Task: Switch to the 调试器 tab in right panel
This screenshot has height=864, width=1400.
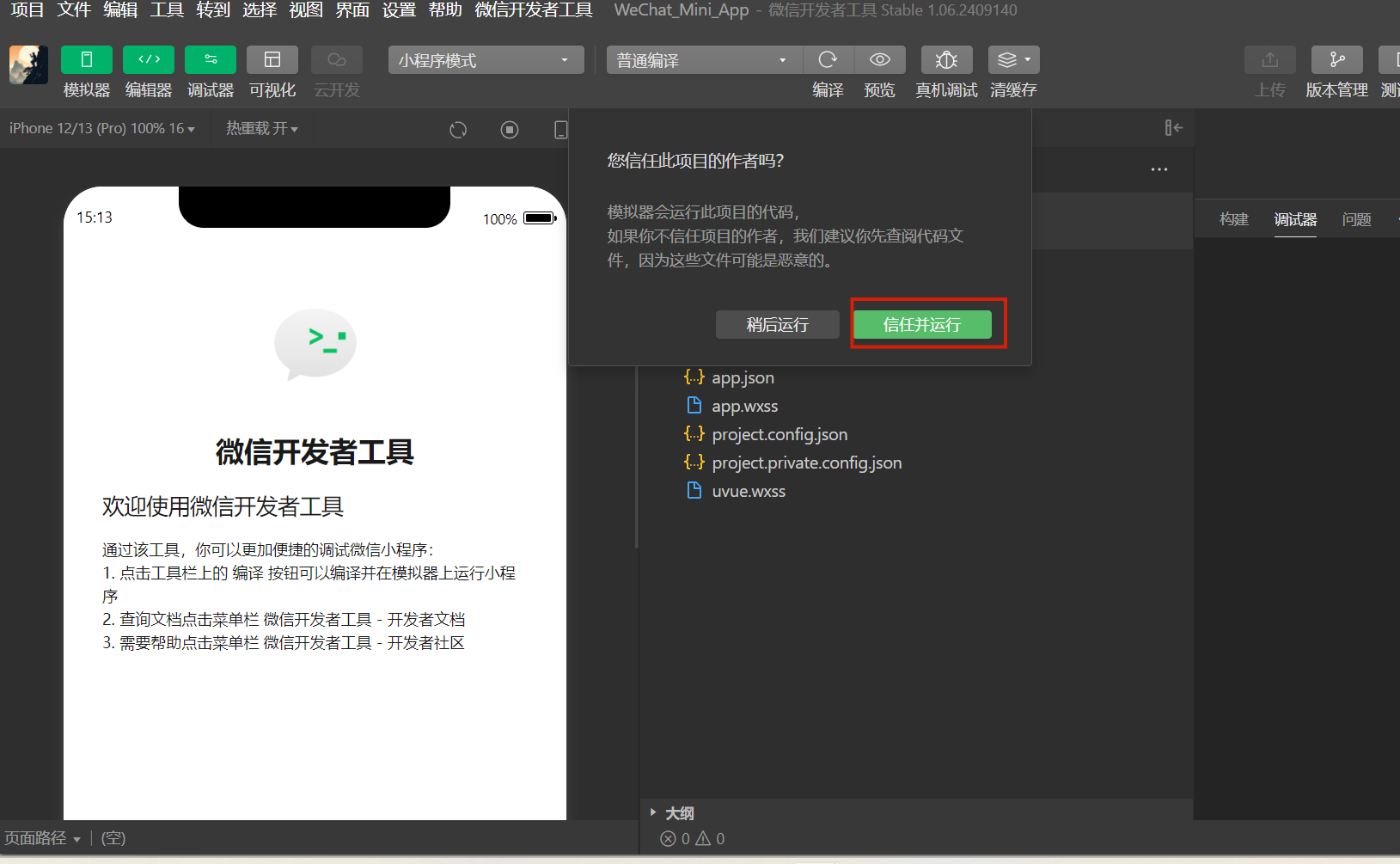Action: coord(1295,219)
